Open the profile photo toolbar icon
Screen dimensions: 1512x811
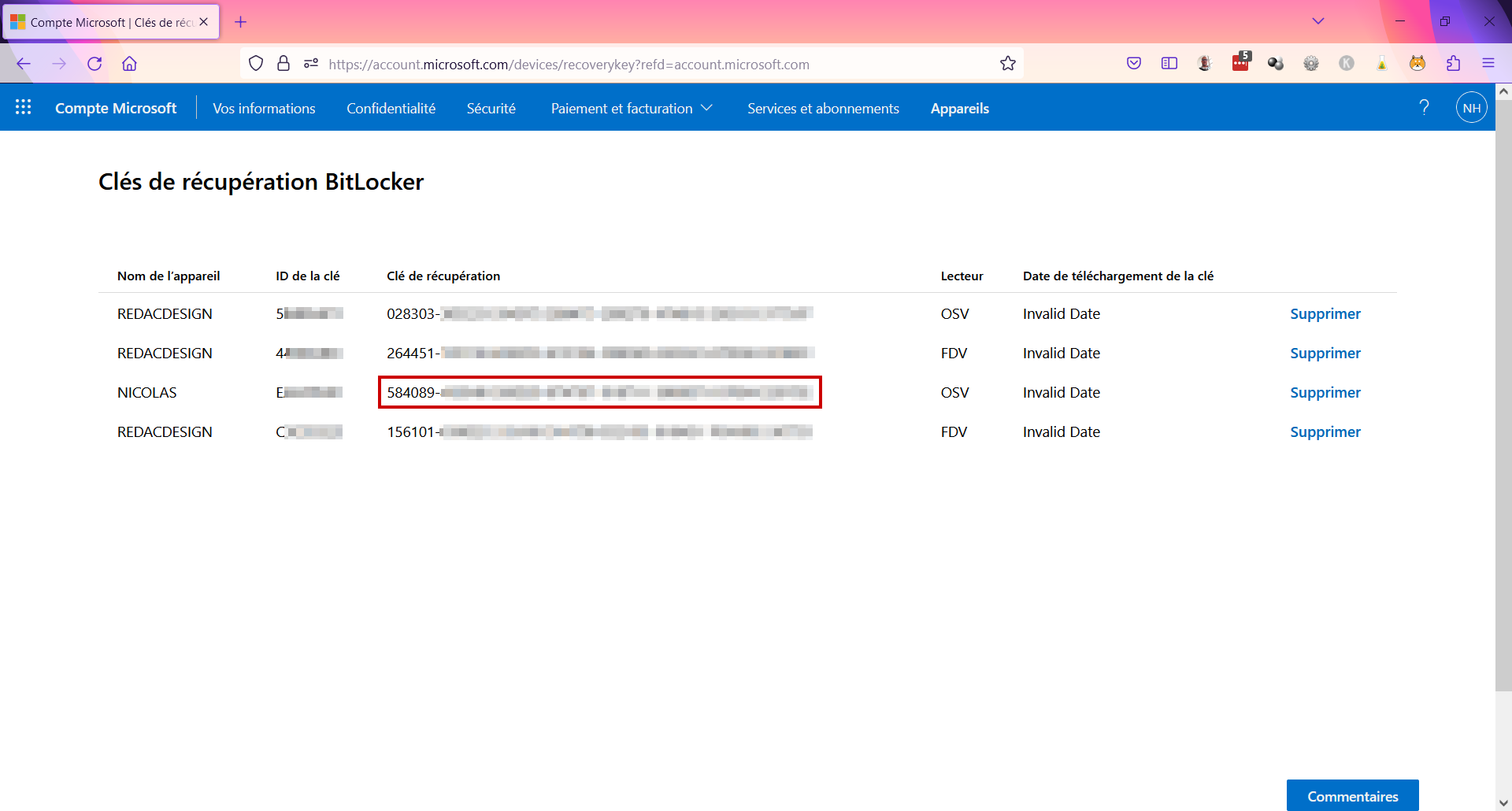pyautogui.click(x=1205, y=64)
